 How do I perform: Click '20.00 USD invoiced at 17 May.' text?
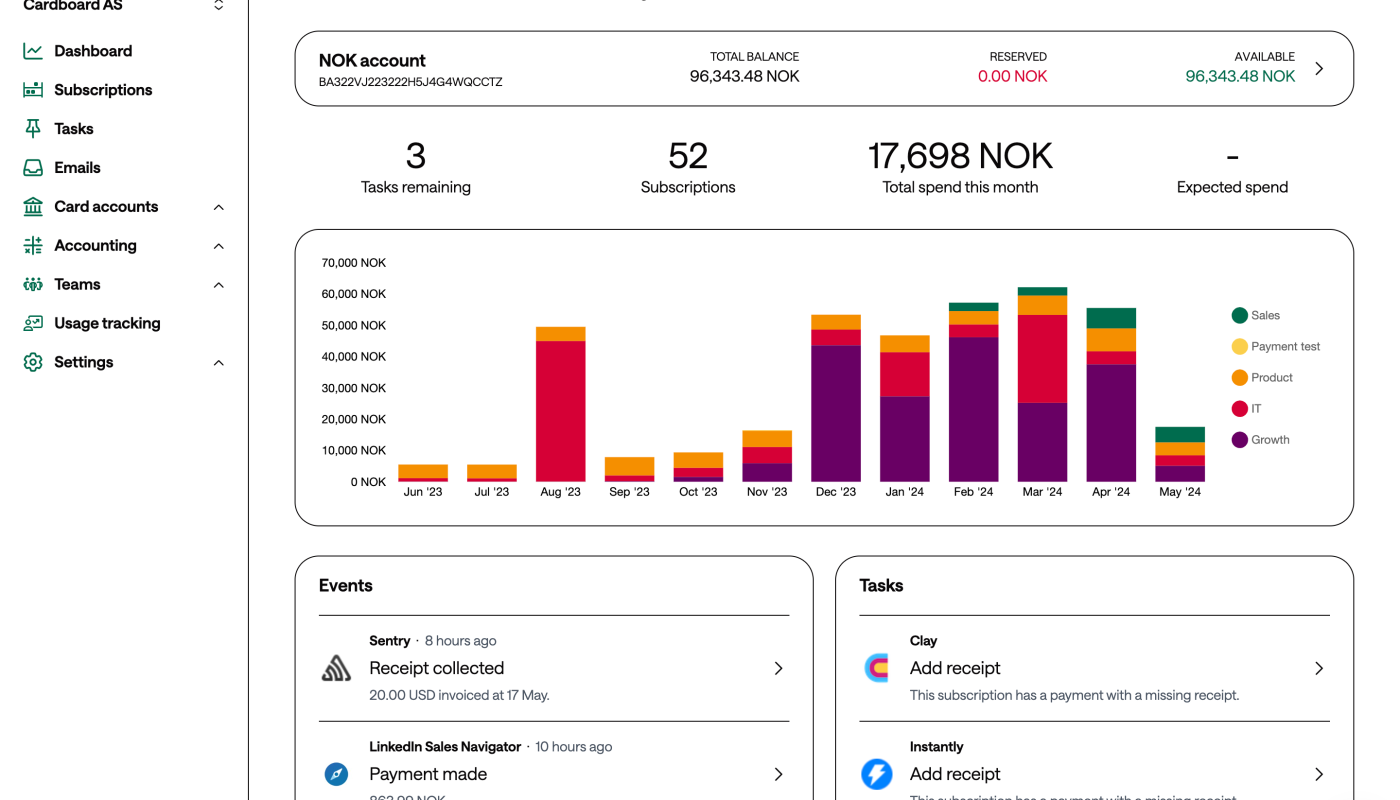[459, 695]
